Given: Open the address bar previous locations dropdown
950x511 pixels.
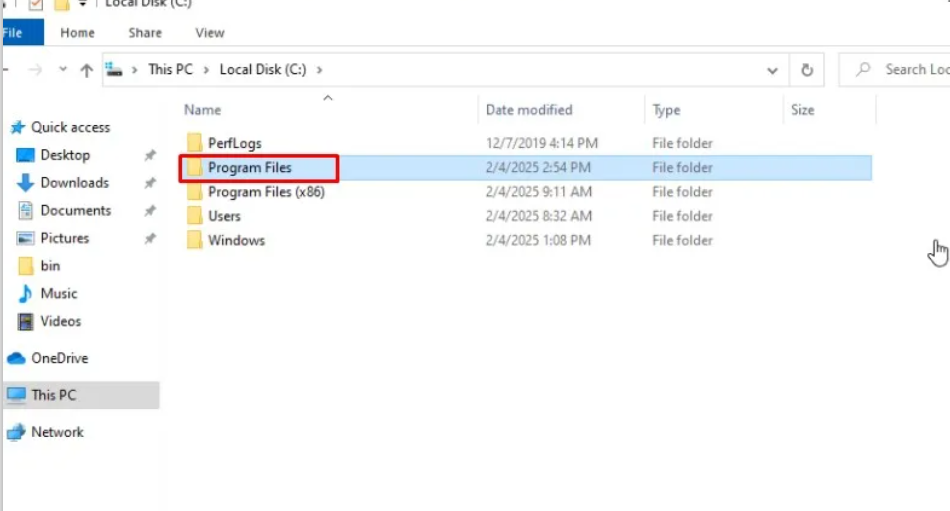Looking at the screenshot, I should [772, 71].
